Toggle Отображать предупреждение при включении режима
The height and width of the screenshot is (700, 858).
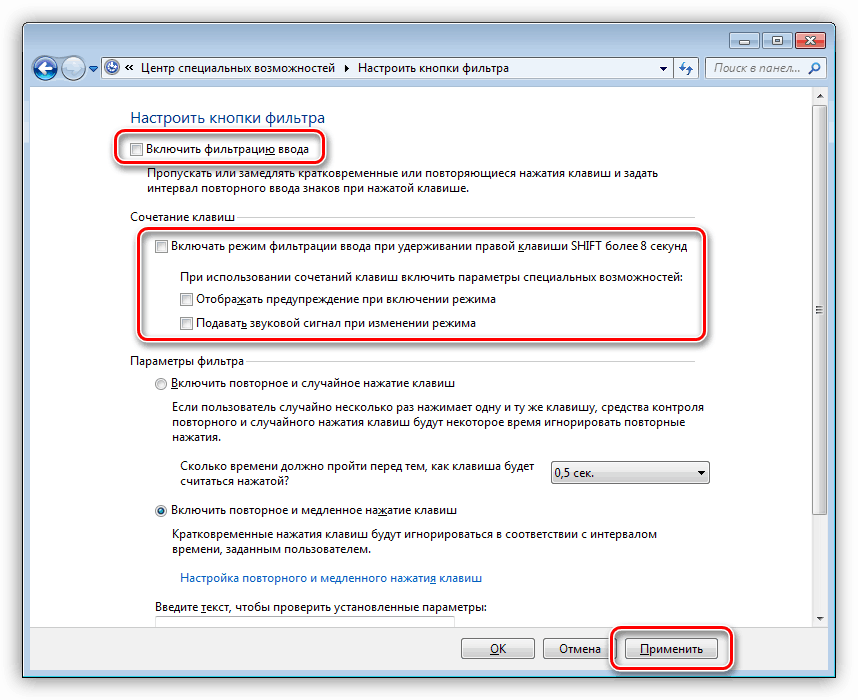[186, 299]
